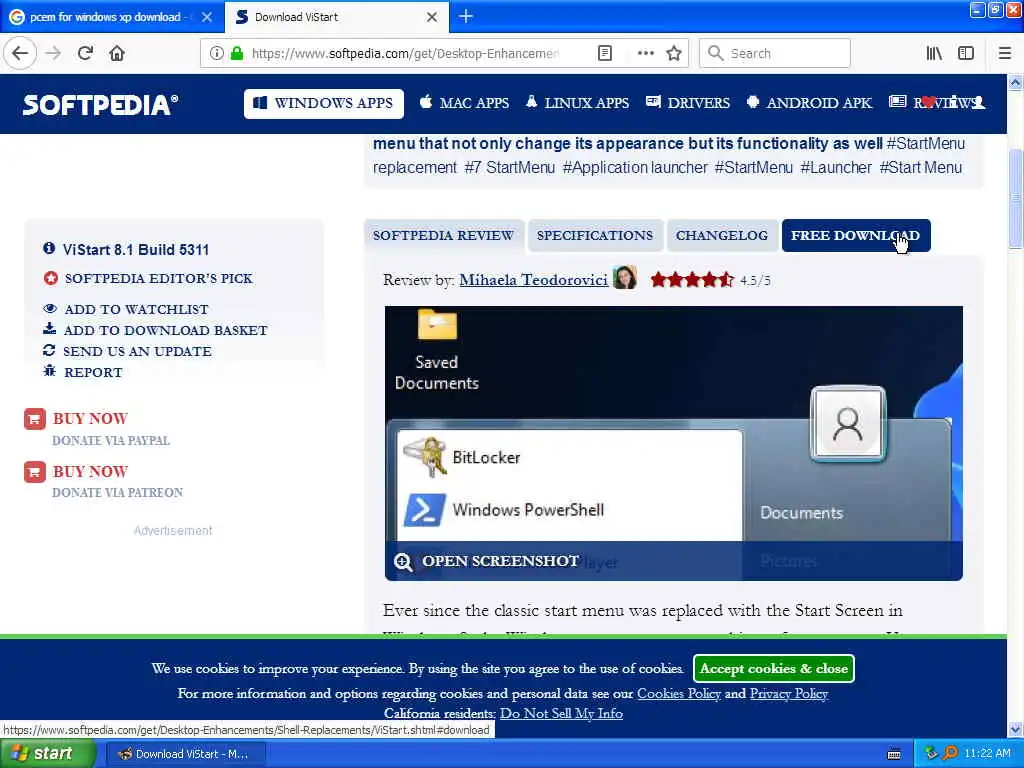The height and width of the screenshot is (768, 1024).
Task: Open Mac Apps section
Action: click(x=464, y=103)
